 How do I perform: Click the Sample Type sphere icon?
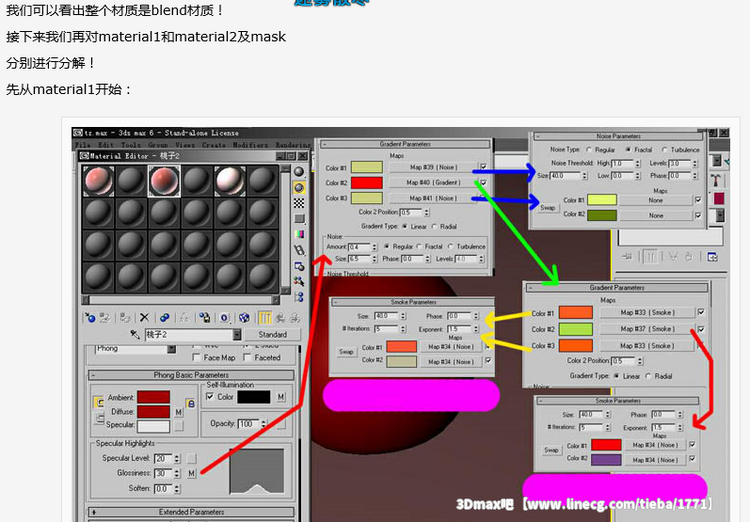pos(299,172)
